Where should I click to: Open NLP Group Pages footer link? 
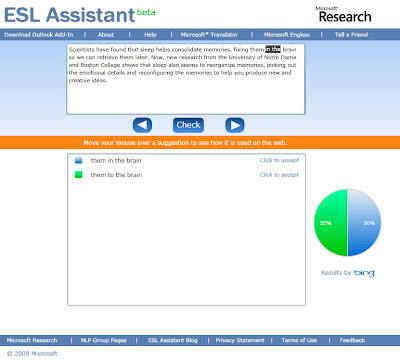pos(104,340)
